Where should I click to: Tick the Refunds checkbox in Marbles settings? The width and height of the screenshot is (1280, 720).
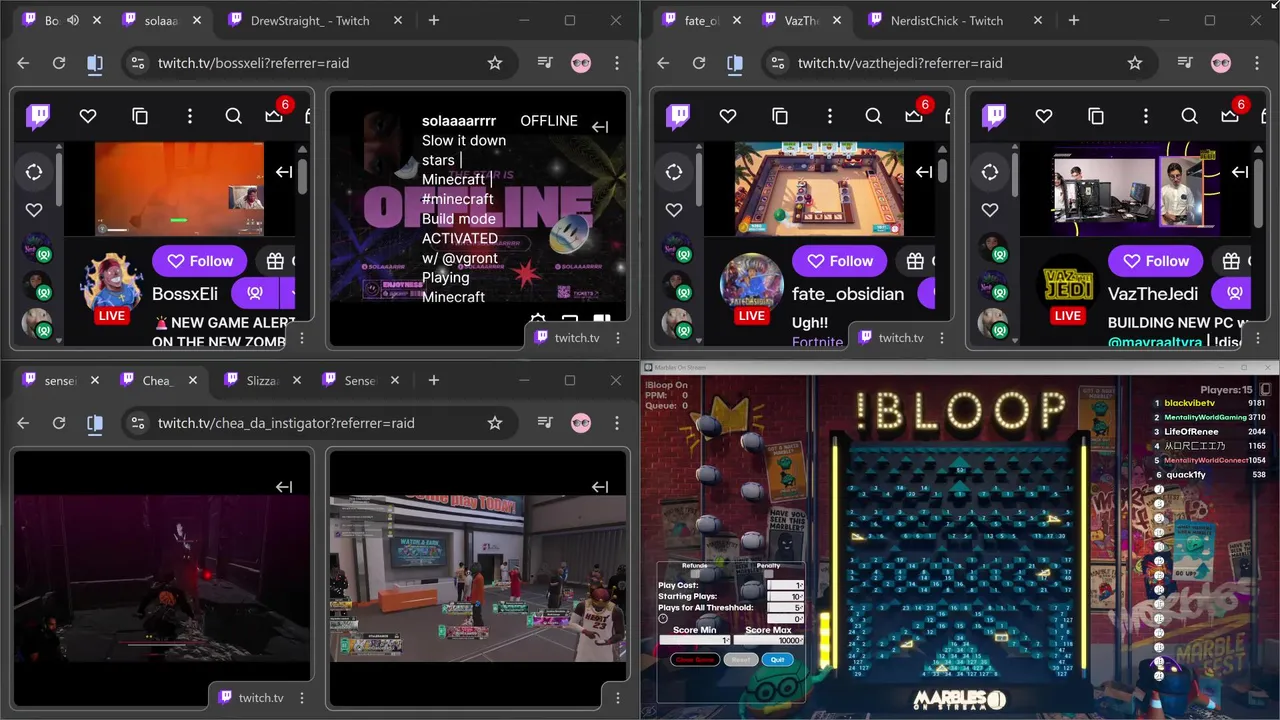[x=695, y=574]
